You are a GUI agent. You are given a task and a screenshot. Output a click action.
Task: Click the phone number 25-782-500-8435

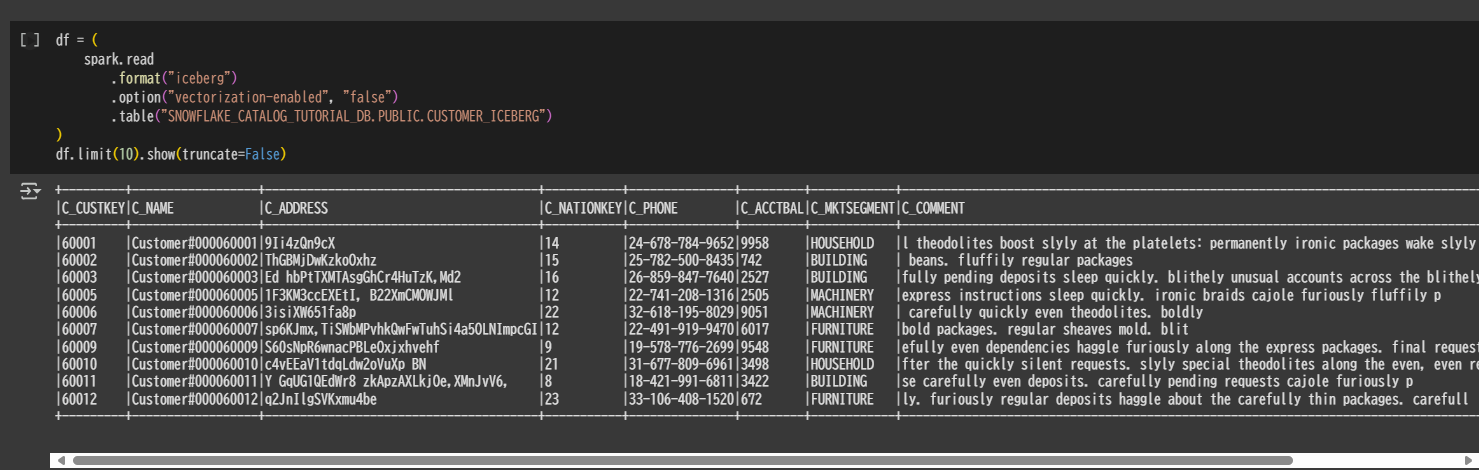(x=680, y=260)
